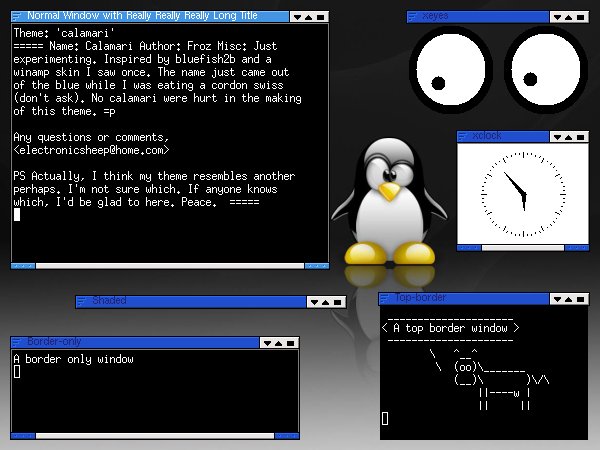The image size is (600, 450).
Task: Click the ASCII cow's '(oo)' face
Action: (465, 367)
